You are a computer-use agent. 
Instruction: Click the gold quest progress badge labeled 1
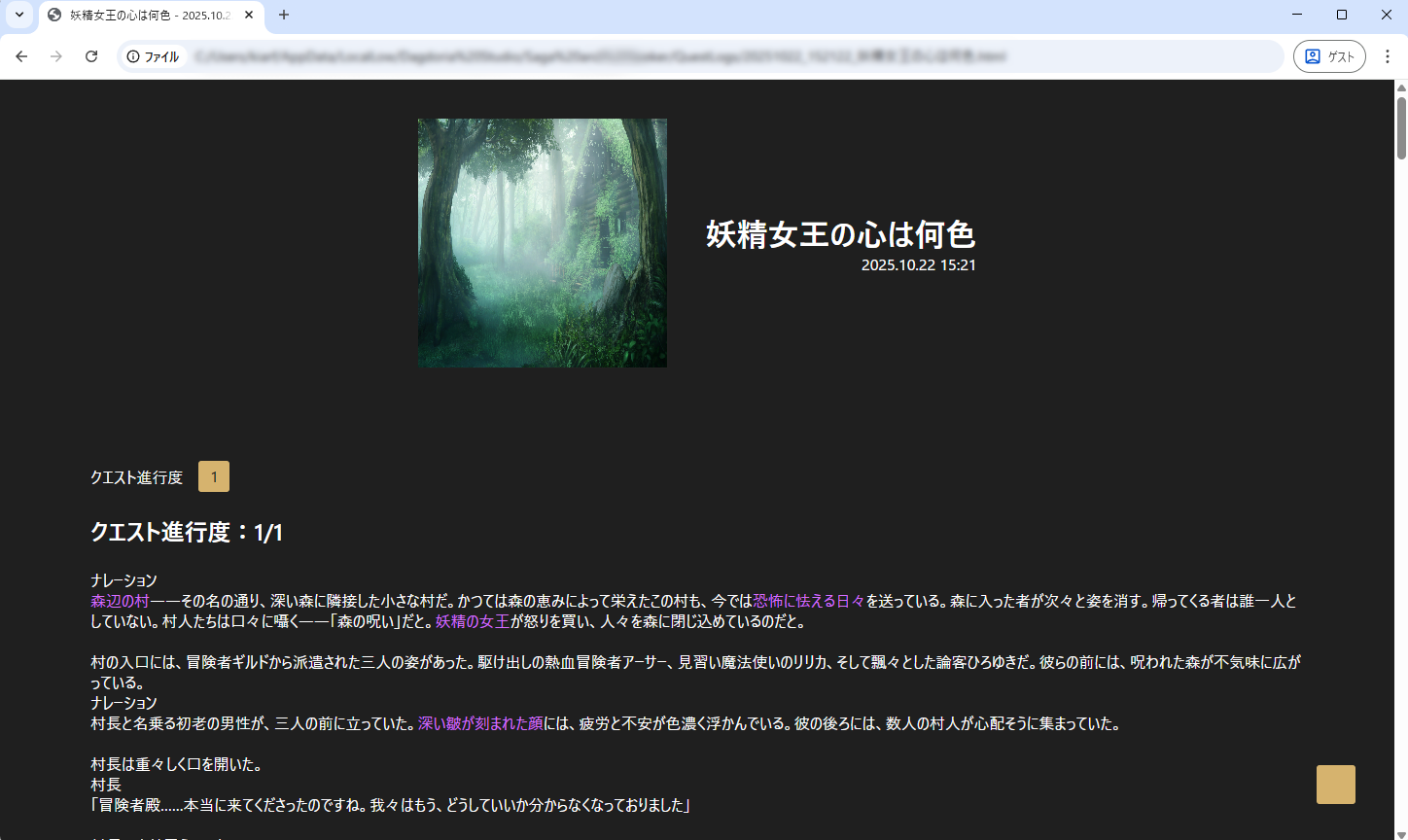pyautogui.click(x=213, y=476)
